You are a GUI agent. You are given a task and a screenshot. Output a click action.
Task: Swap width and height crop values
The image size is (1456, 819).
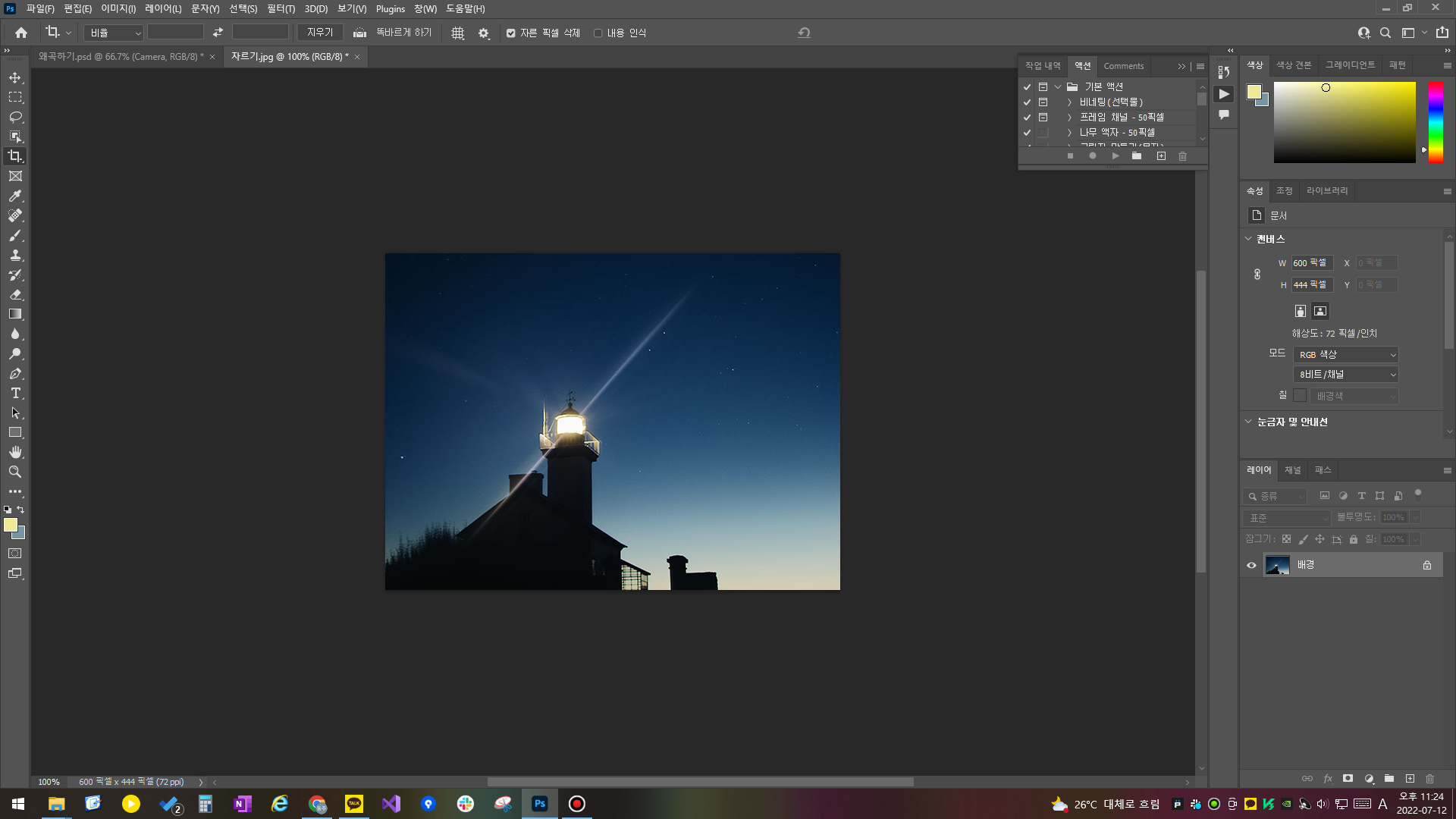[x=218, y=33]
